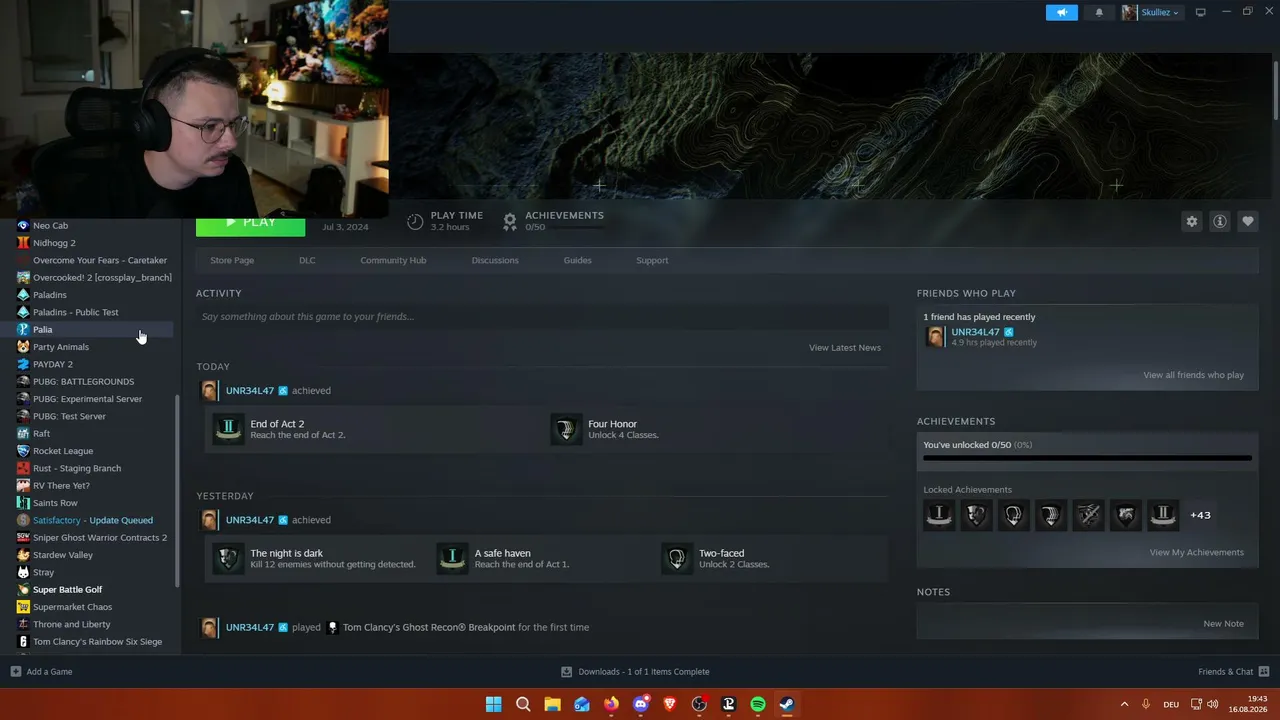Open Firefox from the taskbar
Screen dimensions: 1280x720
click(x=611, y=704)
